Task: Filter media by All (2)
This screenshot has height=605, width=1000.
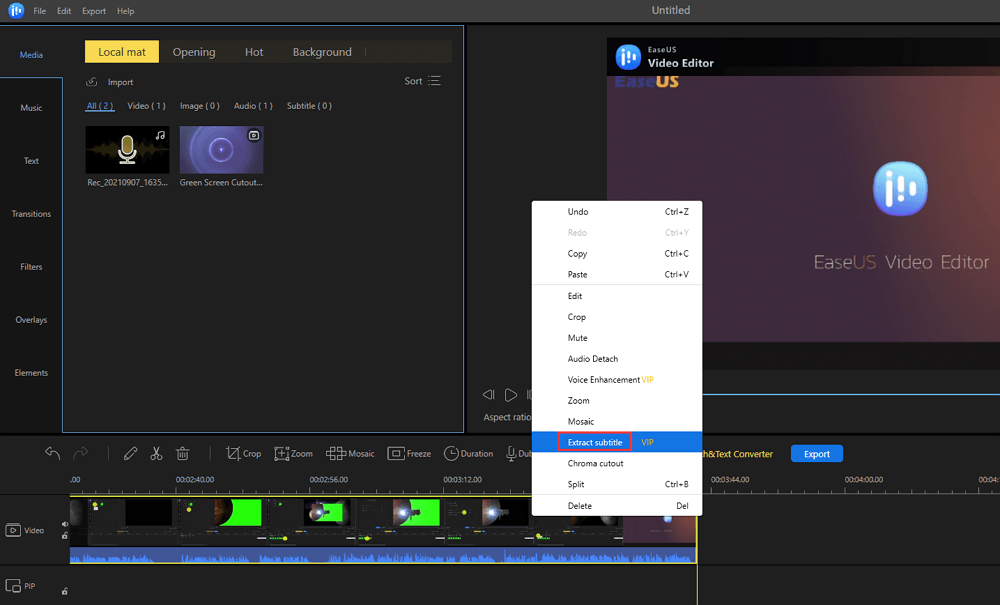Action: tap(100, 106)
